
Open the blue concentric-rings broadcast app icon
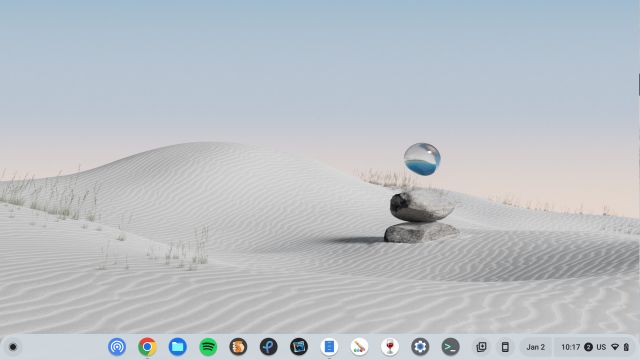point(117,347)
